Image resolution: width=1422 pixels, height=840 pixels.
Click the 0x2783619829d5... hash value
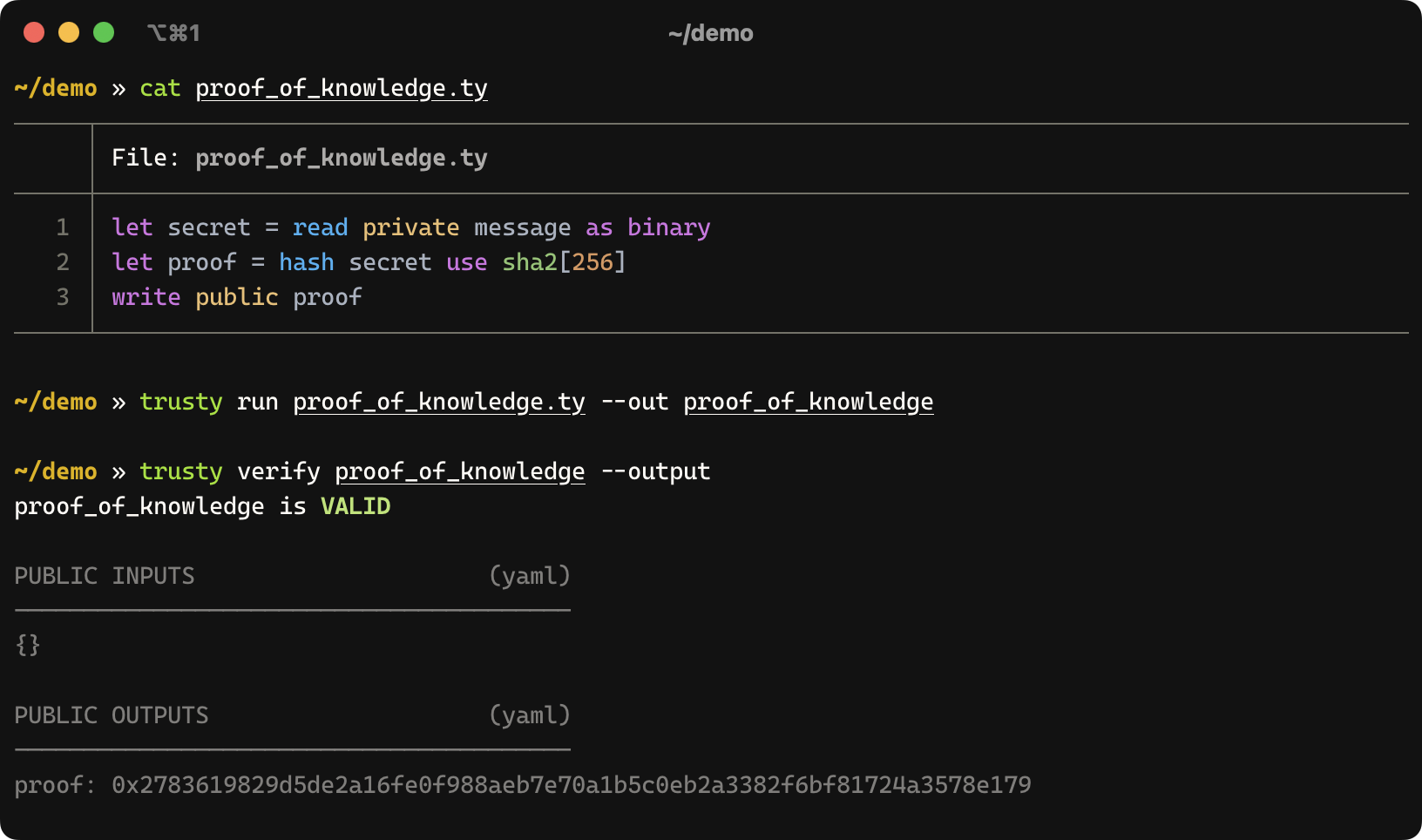point(572,785)
